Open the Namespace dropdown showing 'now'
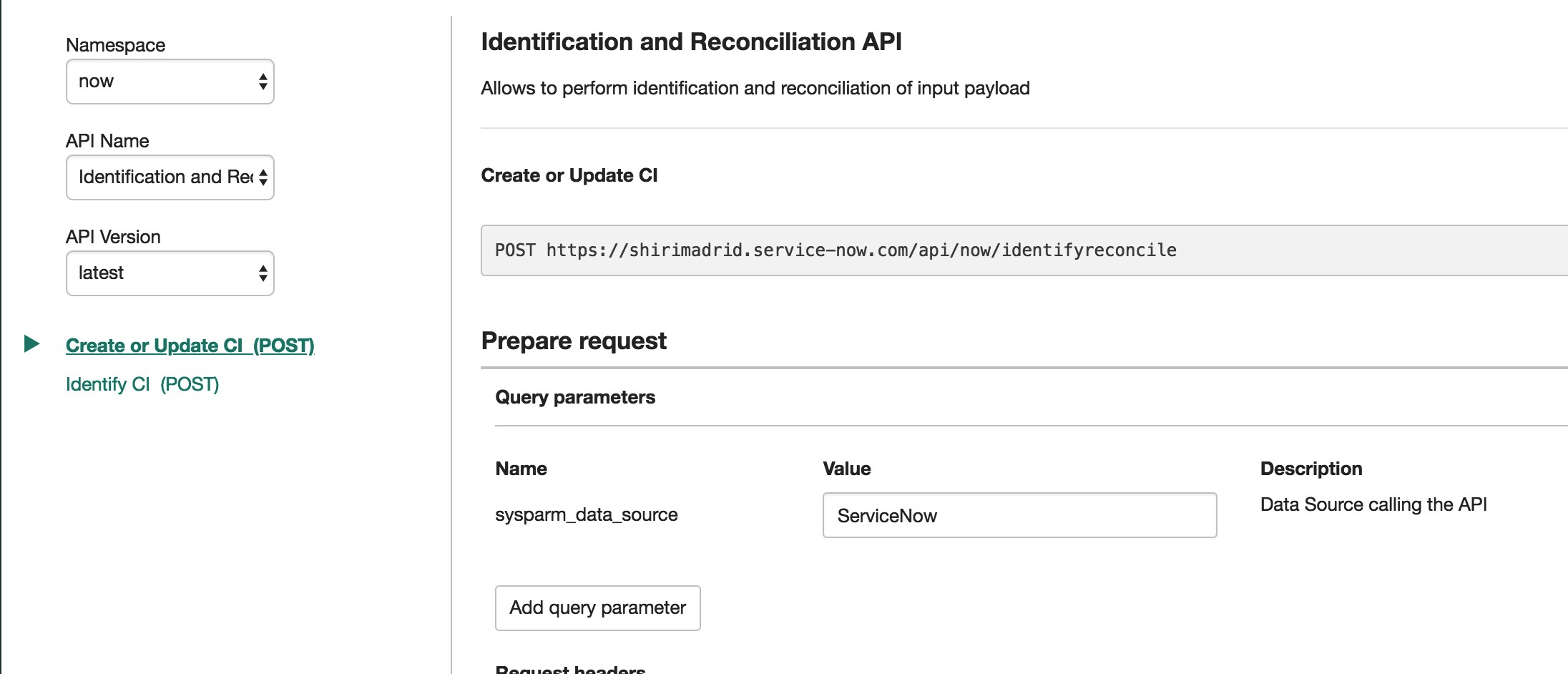This screenshot has height=674, width=1568. pyautogui.click(x=170, y=82)
